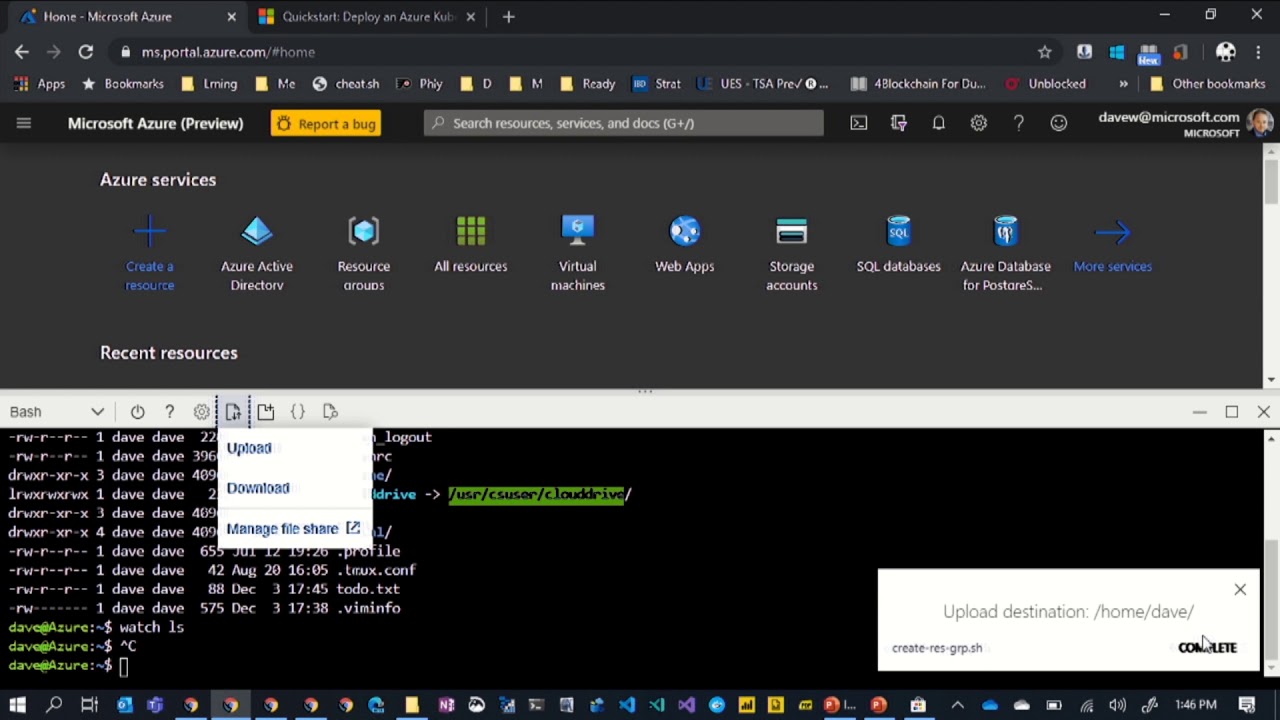1280x720 pixels.
Task: Open Resource groups service
Action: (x=364, y=254)
